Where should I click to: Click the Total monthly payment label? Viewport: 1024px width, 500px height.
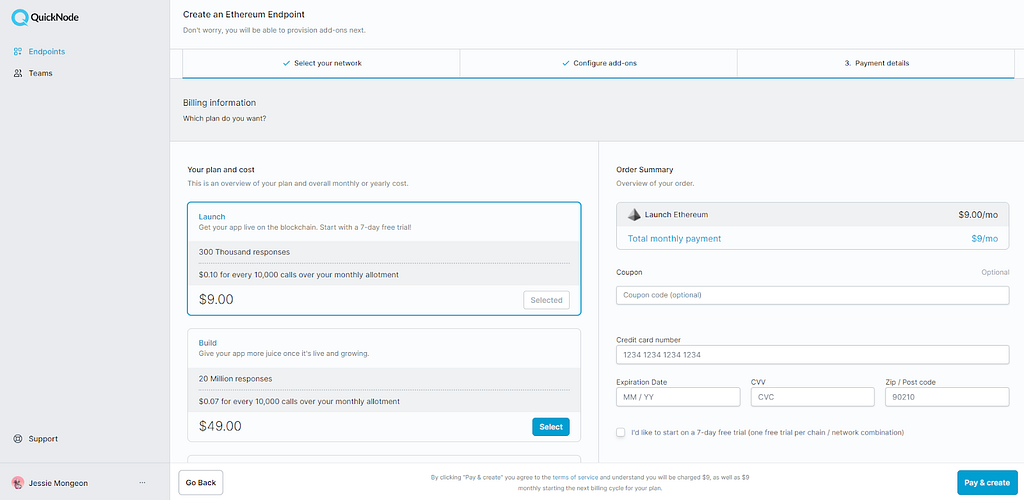pyautogui.click(x=675, y=239)
